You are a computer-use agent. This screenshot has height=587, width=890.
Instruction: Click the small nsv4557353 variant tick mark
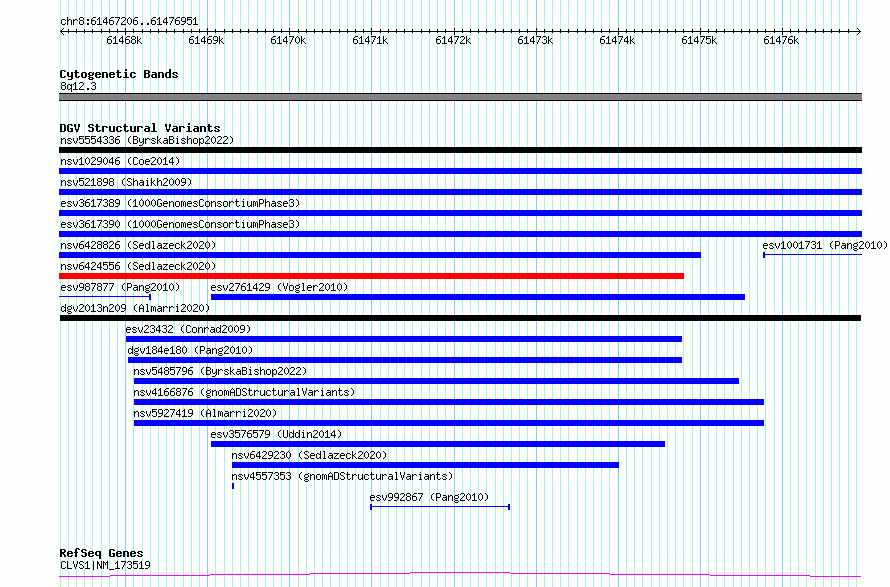233,486
